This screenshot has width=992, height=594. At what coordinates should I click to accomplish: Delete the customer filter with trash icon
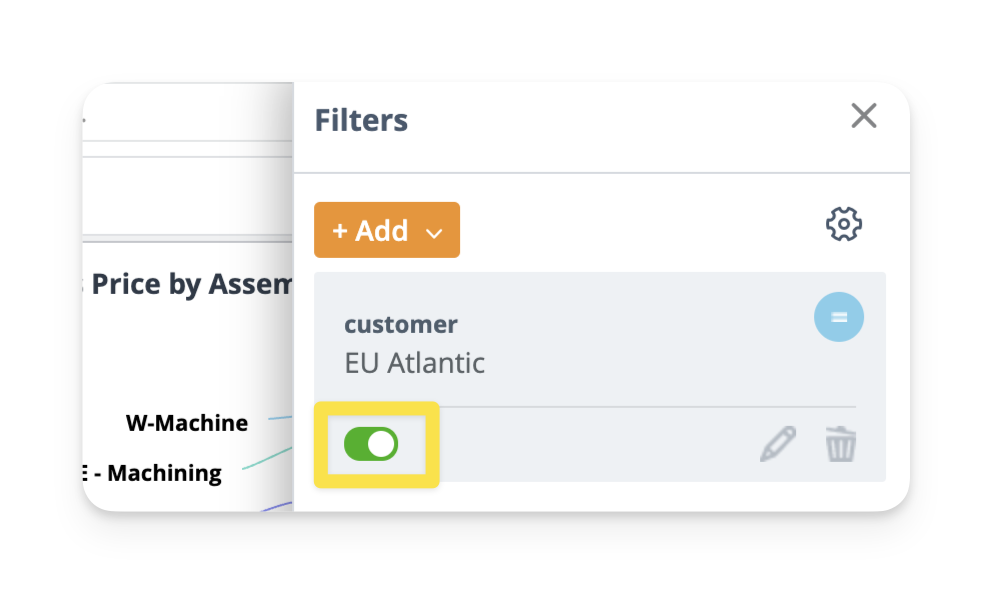tap(840, 444)
